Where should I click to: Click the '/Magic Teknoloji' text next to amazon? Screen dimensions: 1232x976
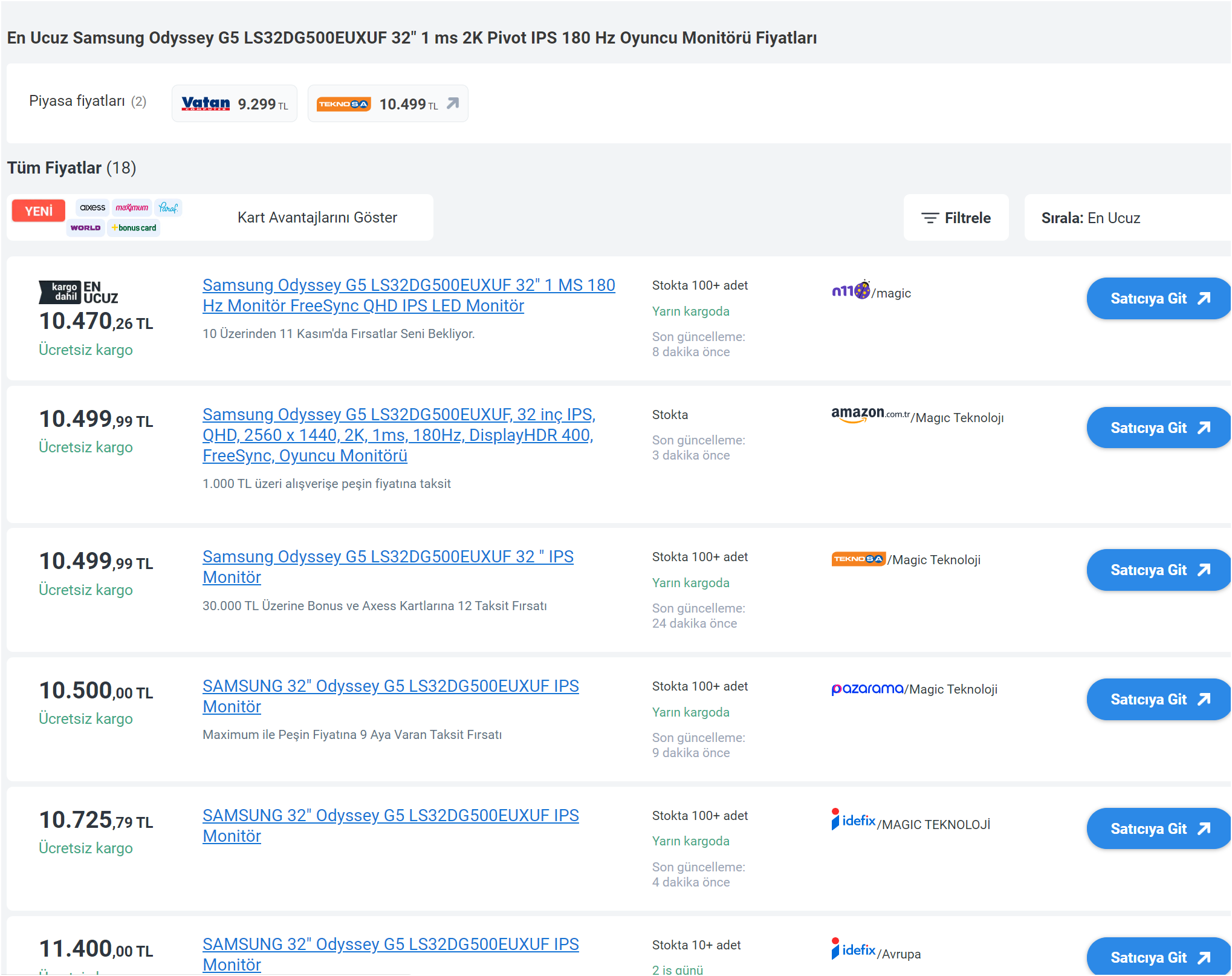coord(958,418)
